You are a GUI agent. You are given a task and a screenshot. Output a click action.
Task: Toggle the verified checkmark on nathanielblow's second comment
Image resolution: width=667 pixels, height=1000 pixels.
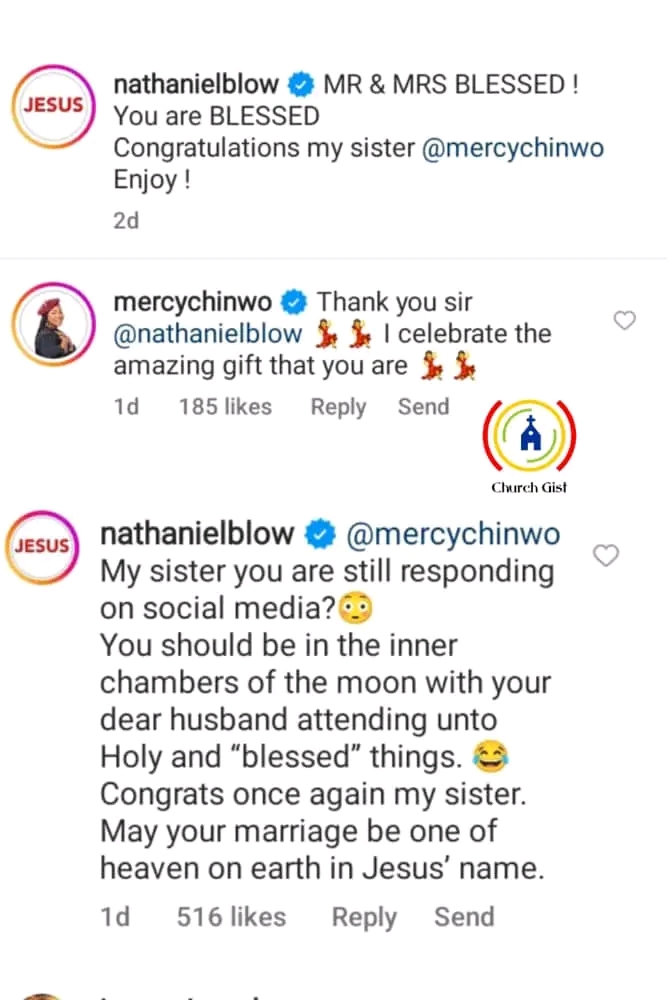319,534
